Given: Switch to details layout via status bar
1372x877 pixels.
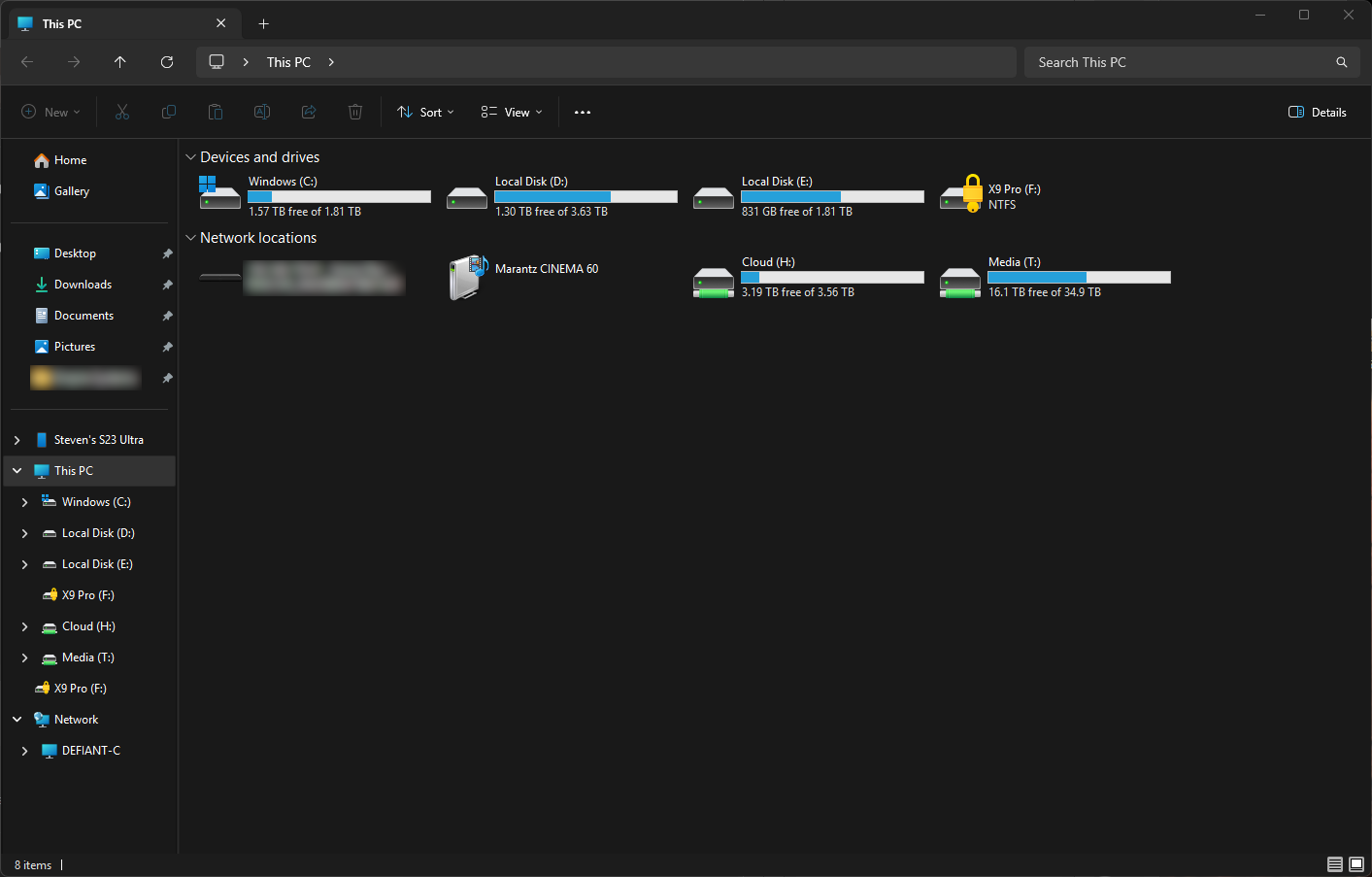Looking at the screenshot, I should point(1335,864).
